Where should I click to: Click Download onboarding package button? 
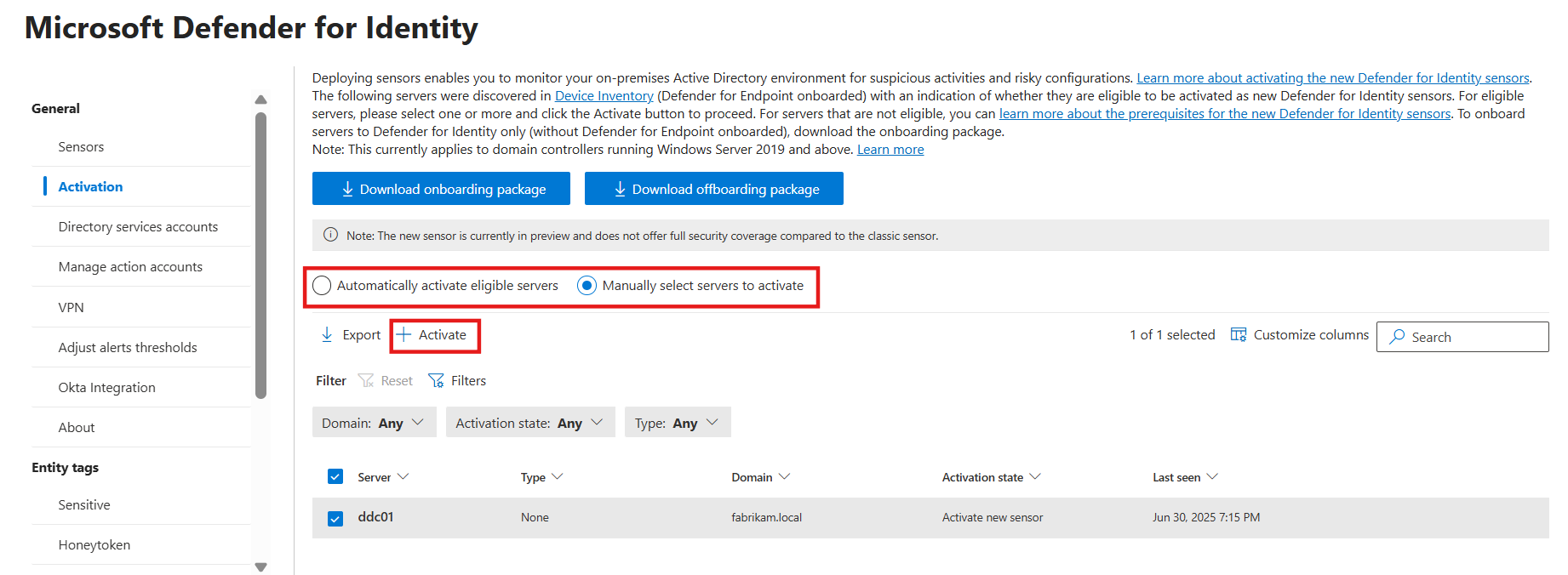tap(441, 189)
